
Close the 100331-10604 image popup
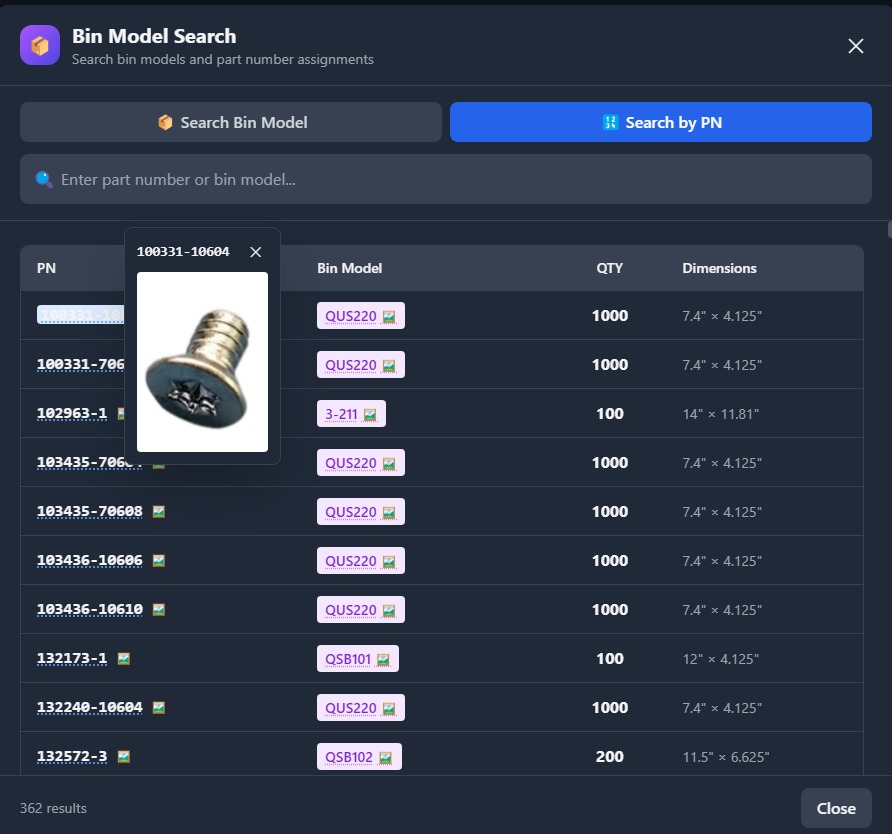click(x=256, y=252)
